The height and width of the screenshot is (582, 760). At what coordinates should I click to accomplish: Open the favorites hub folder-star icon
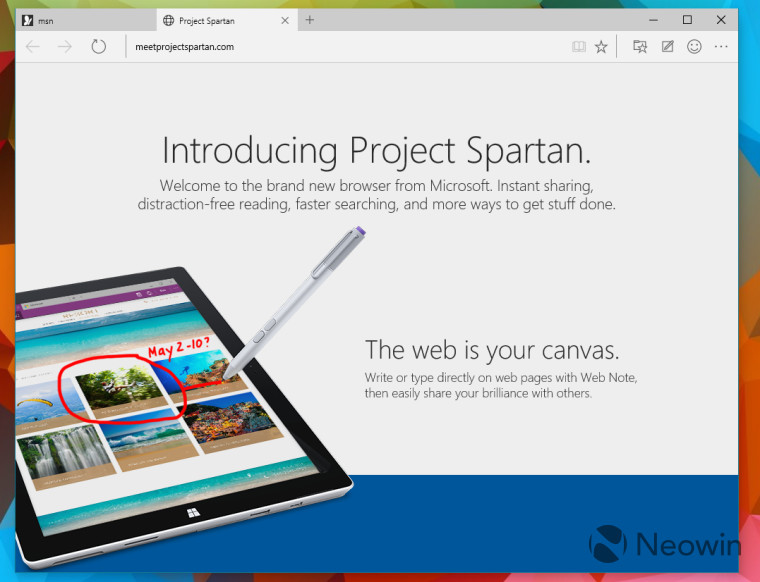click(x=640, y=47)
